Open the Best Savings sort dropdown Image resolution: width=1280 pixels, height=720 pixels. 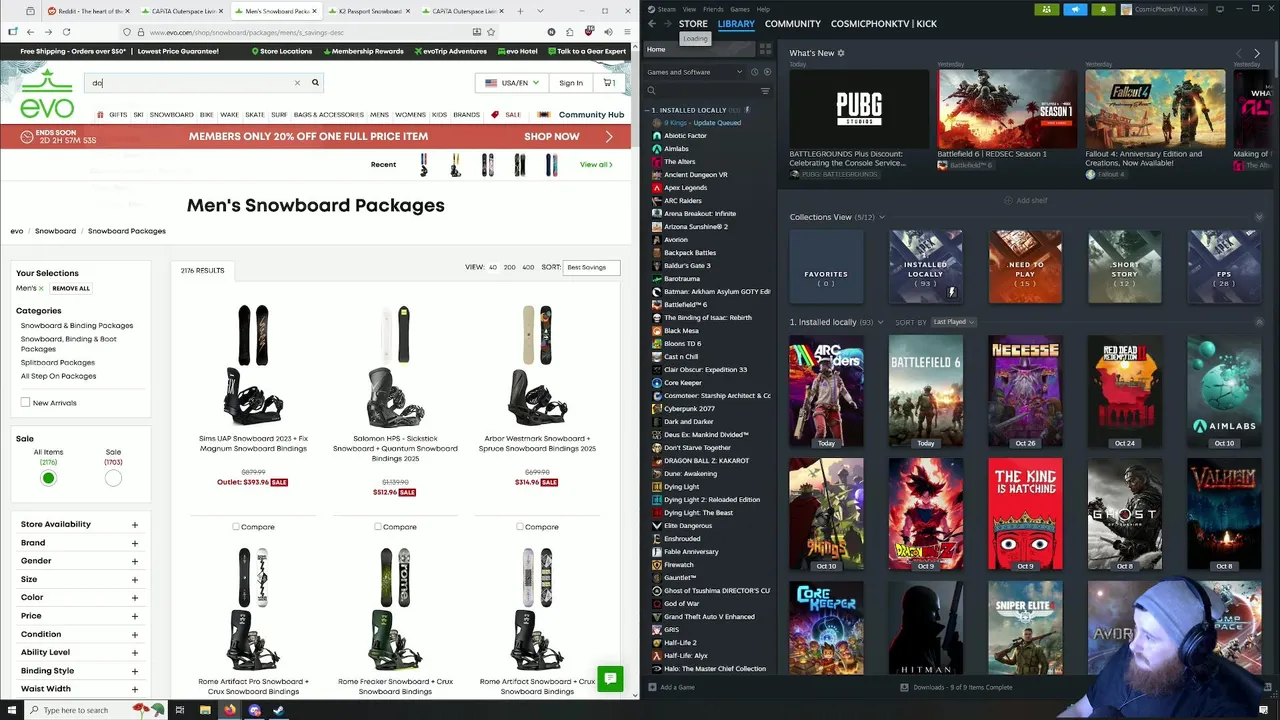point(591,267)
